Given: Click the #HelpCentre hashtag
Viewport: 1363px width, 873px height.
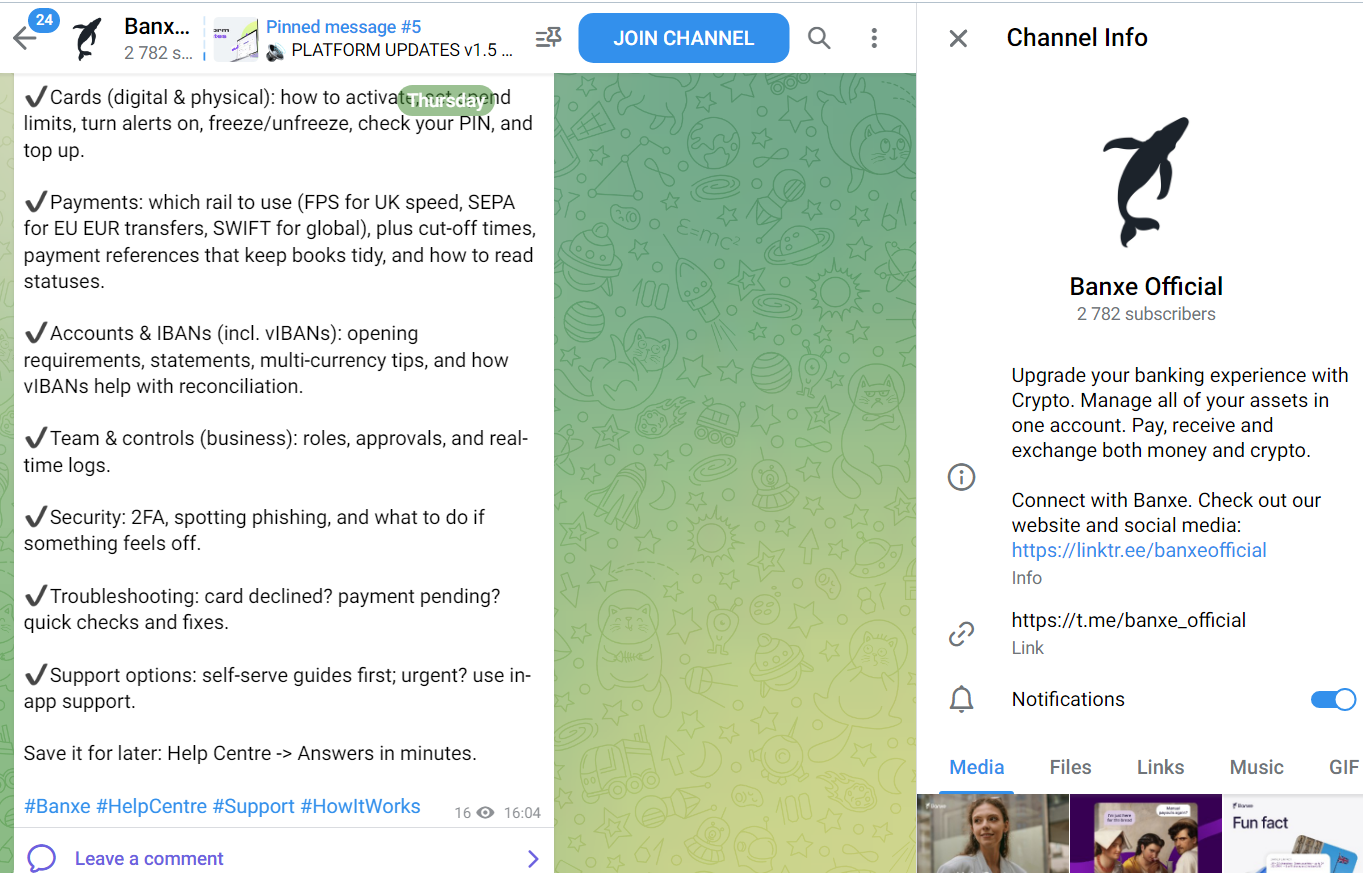Looking at the screenshot, I should (x=151, y=806).
